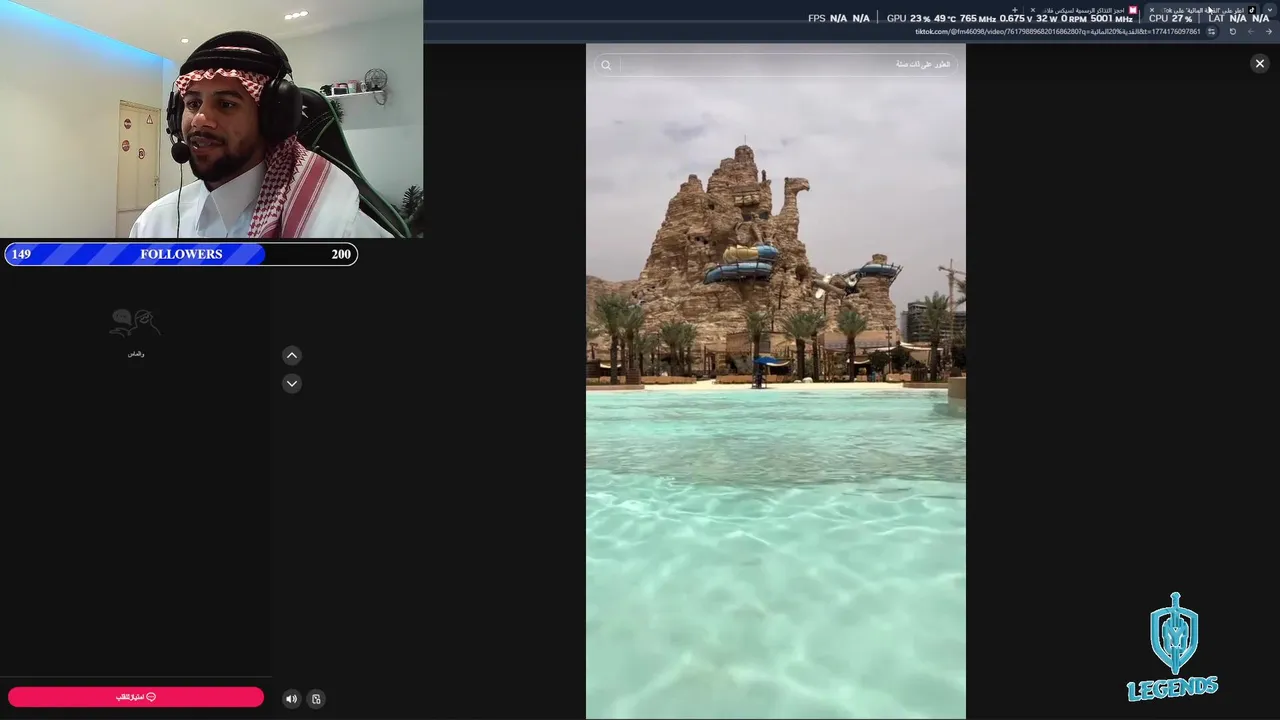The image size is (1280, 720).
Task: Click the left arrow navigation button
Action: click(1251, 31)
